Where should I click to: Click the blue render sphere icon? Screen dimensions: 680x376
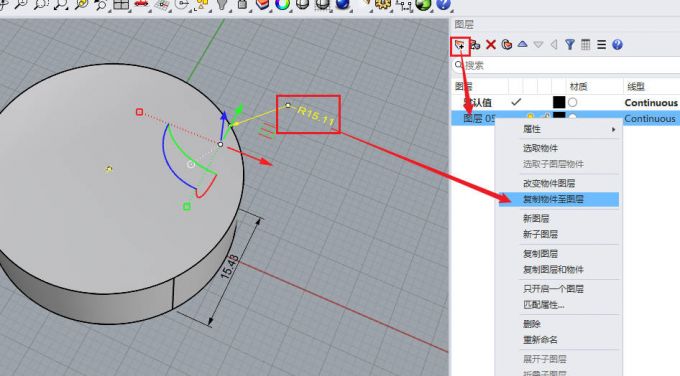click(x=343, y=4)
